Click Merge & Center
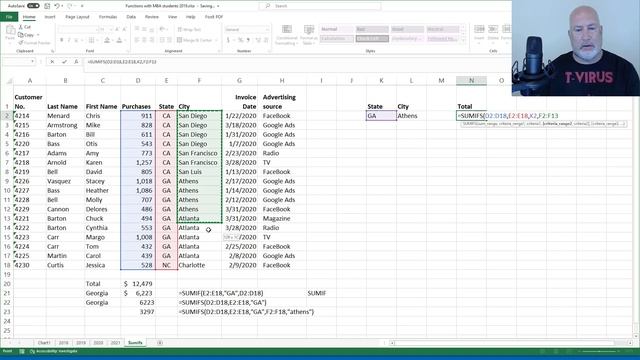The width and height of the screenshot is (640, 360). 195,40
